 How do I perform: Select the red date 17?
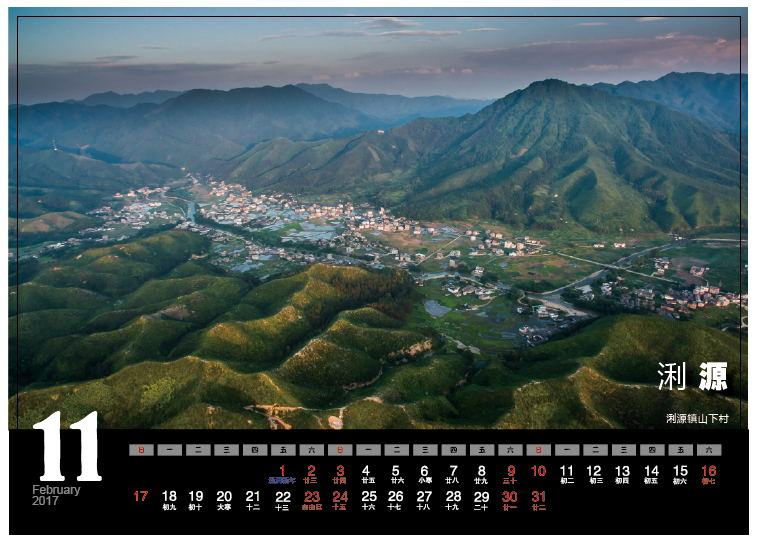coord(140,496)
